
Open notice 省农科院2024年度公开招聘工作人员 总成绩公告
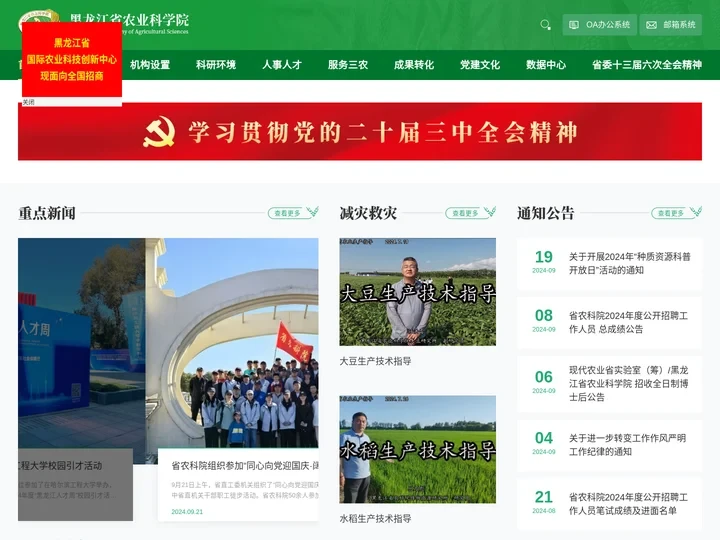tap(628, 322)
